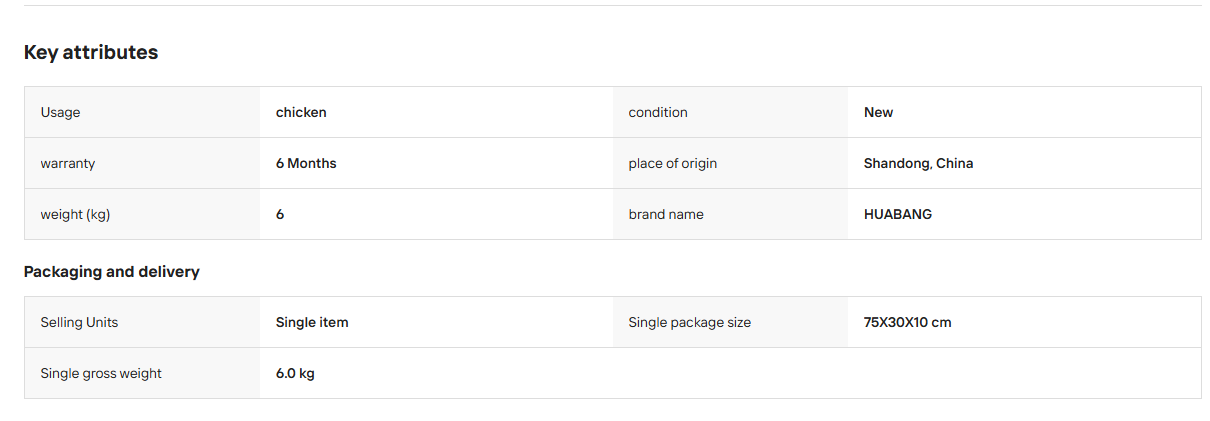Image resolution: width=1210 pixels, height=421 pixels.
Task: Click the Shandong, China value
Action: tap(918, 163)
